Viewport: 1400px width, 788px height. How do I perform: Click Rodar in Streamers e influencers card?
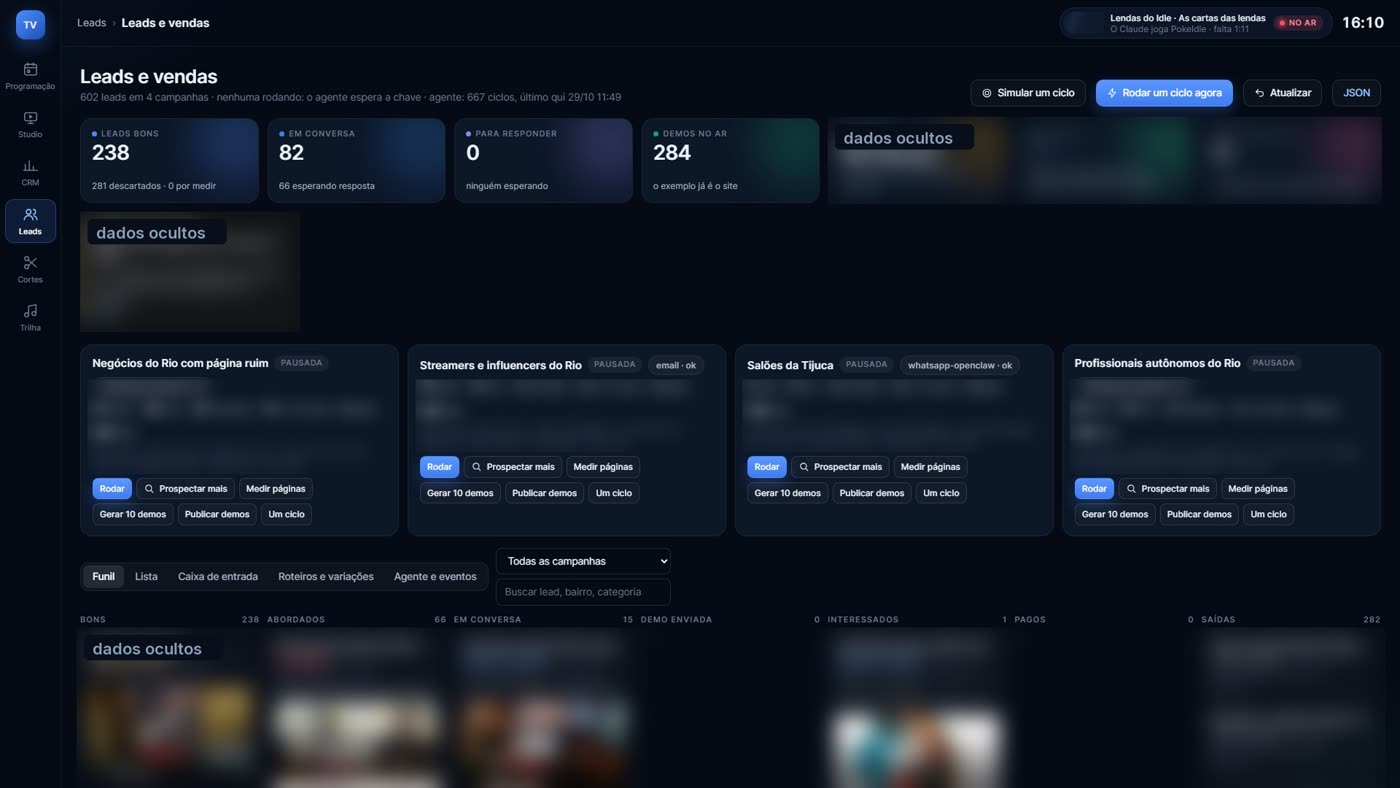point(440,467)
